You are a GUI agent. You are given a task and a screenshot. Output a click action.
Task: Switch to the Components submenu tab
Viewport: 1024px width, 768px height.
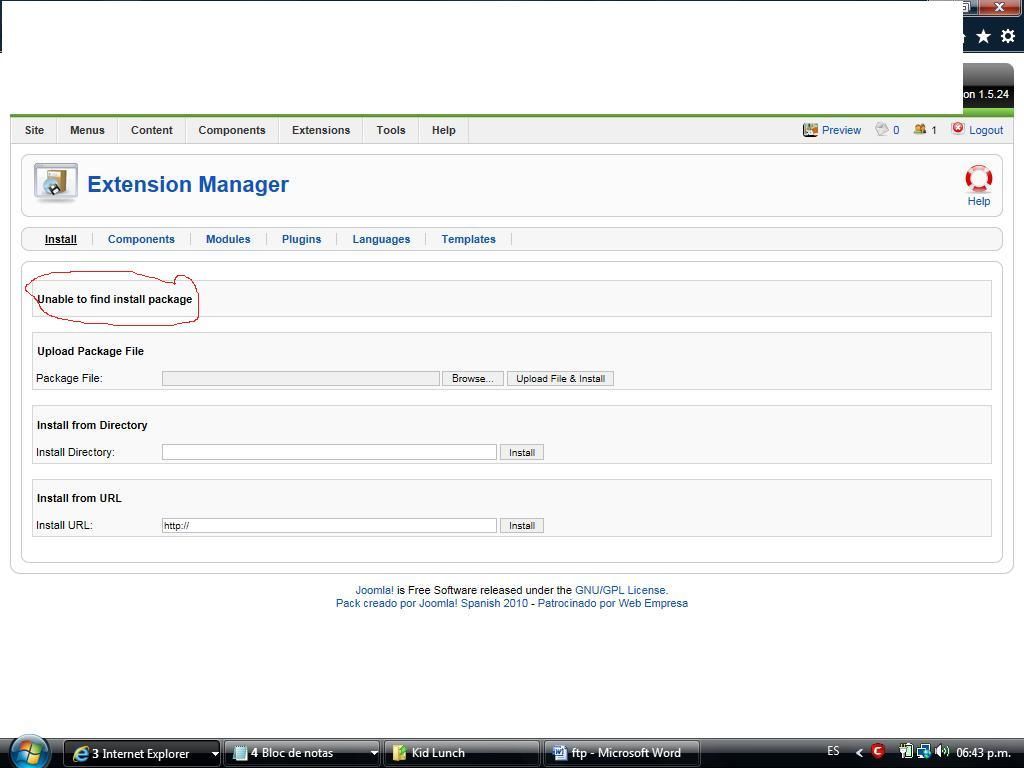[x=141, y=239]
